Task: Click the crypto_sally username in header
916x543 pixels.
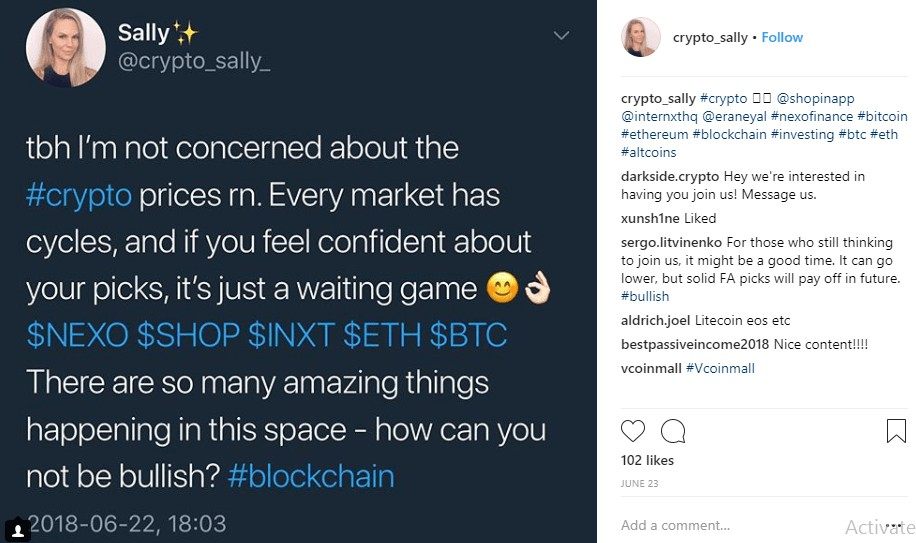Action: click(711, 38)
